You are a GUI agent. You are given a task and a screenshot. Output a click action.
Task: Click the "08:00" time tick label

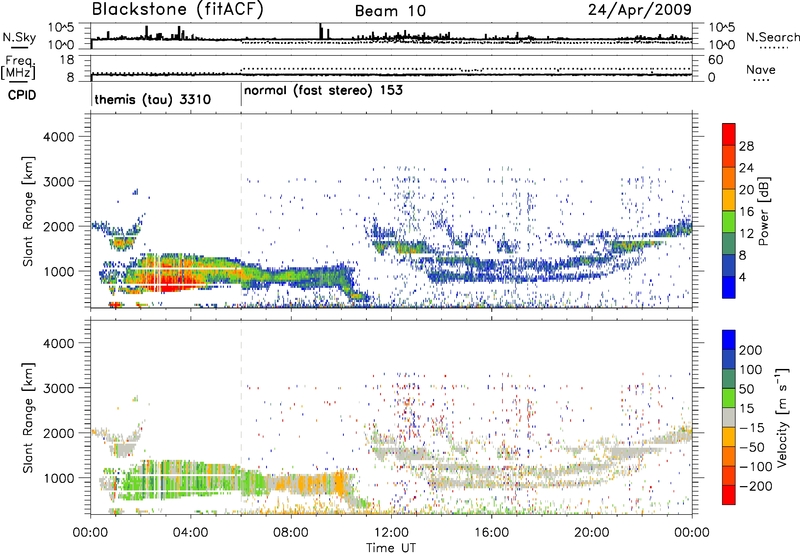tap(290, 533)
